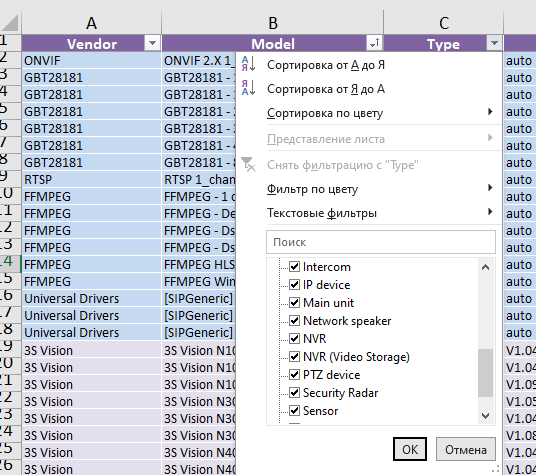
Task: Click the RTSP vendor cell
Action: tap(91, 179)
